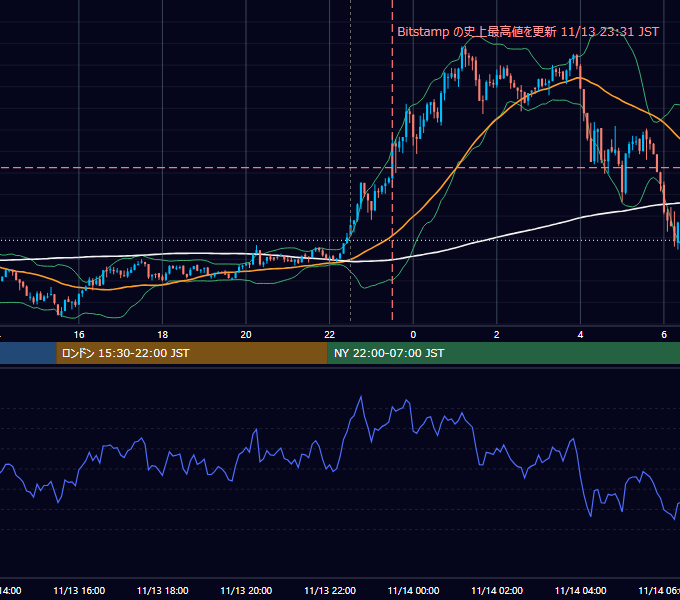Image resolution: width=680 pixels, height=600 pixels.
Task: Click the hour 22 axis tick label
Action: pyautogui.click(x=330, y=335)
